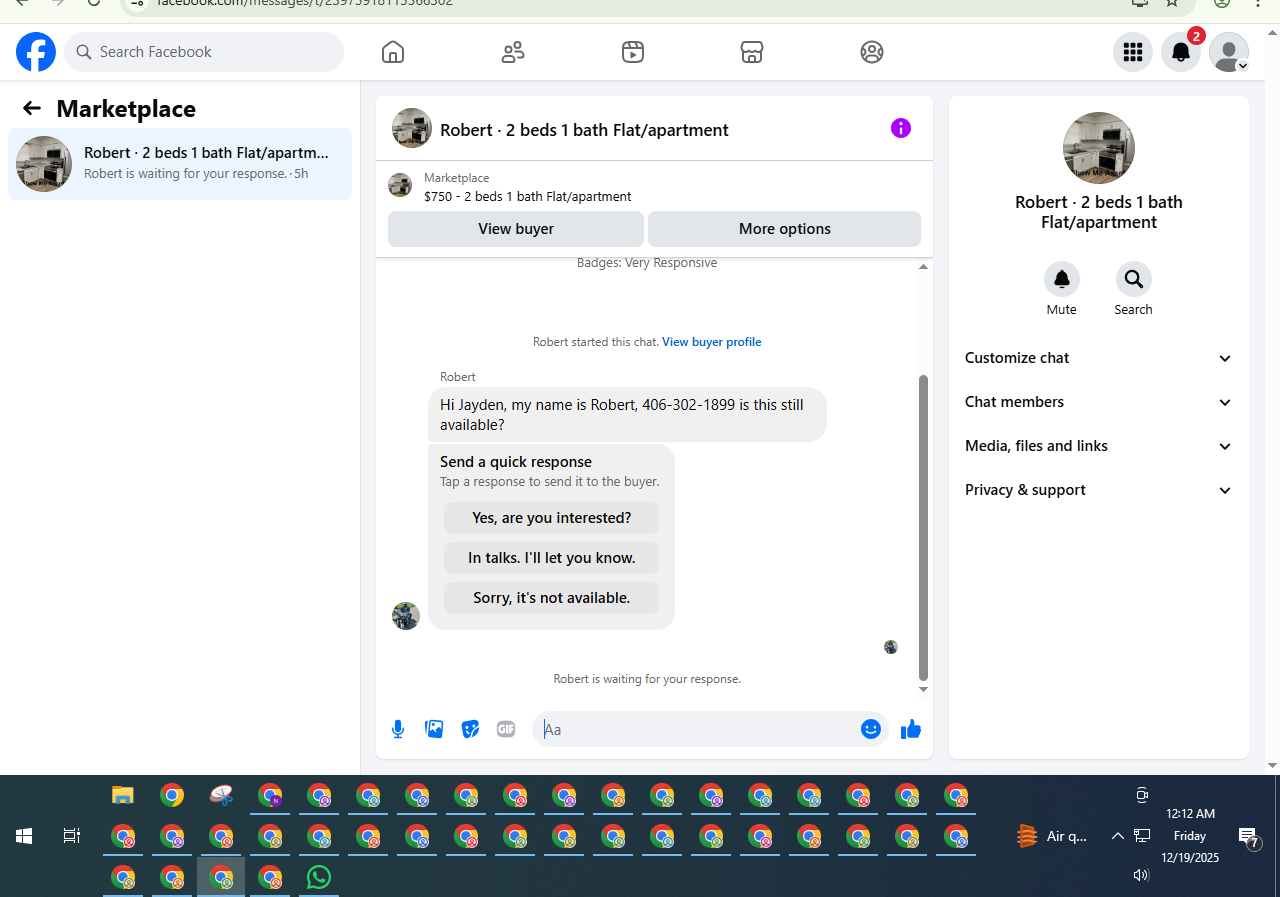Mute this chat with bell icon

pyautogui.click(x=1062, y=279)
